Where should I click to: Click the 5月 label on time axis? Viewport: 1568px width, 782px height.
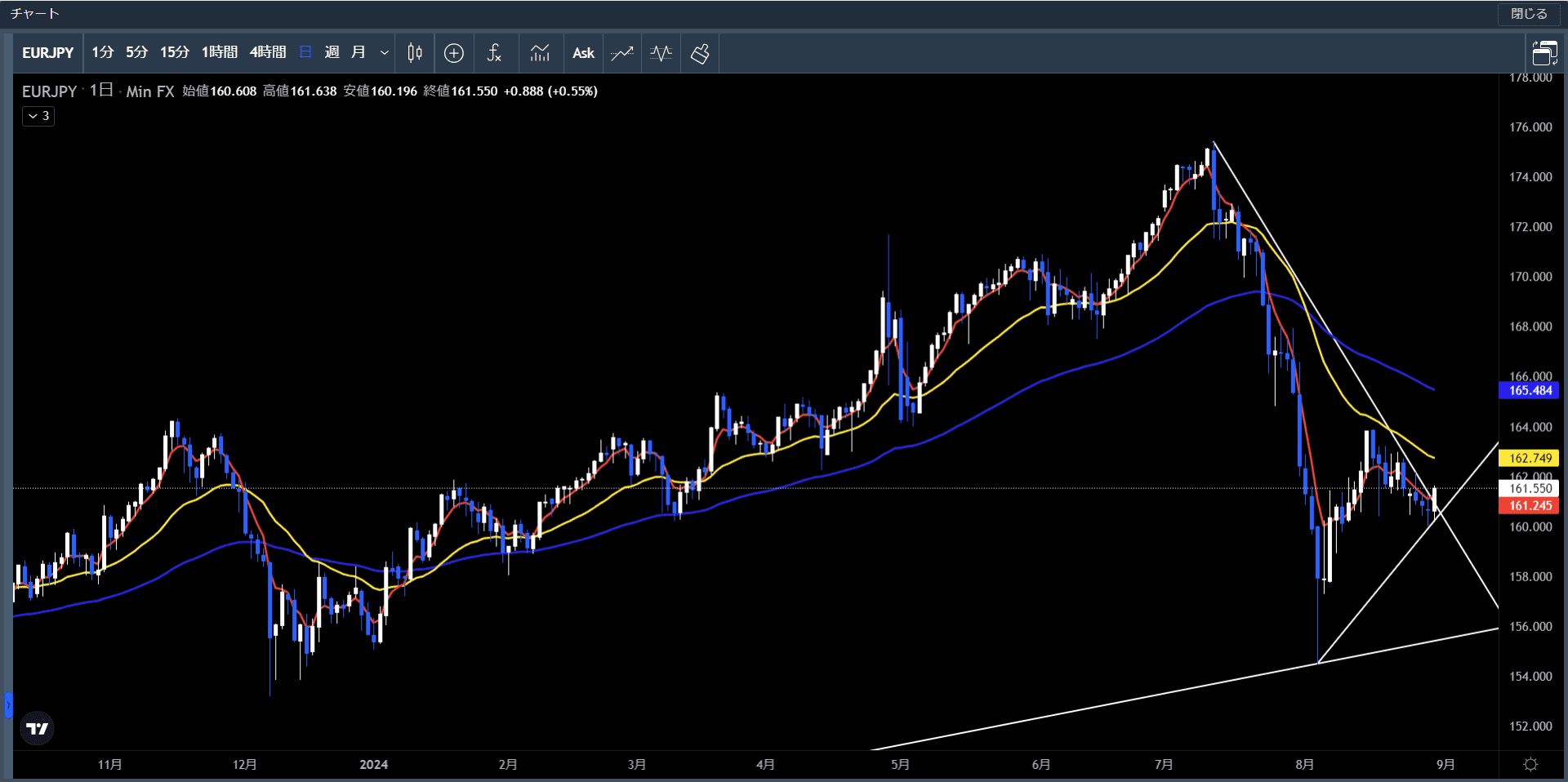pyautogui.click(x=900, y=765)
